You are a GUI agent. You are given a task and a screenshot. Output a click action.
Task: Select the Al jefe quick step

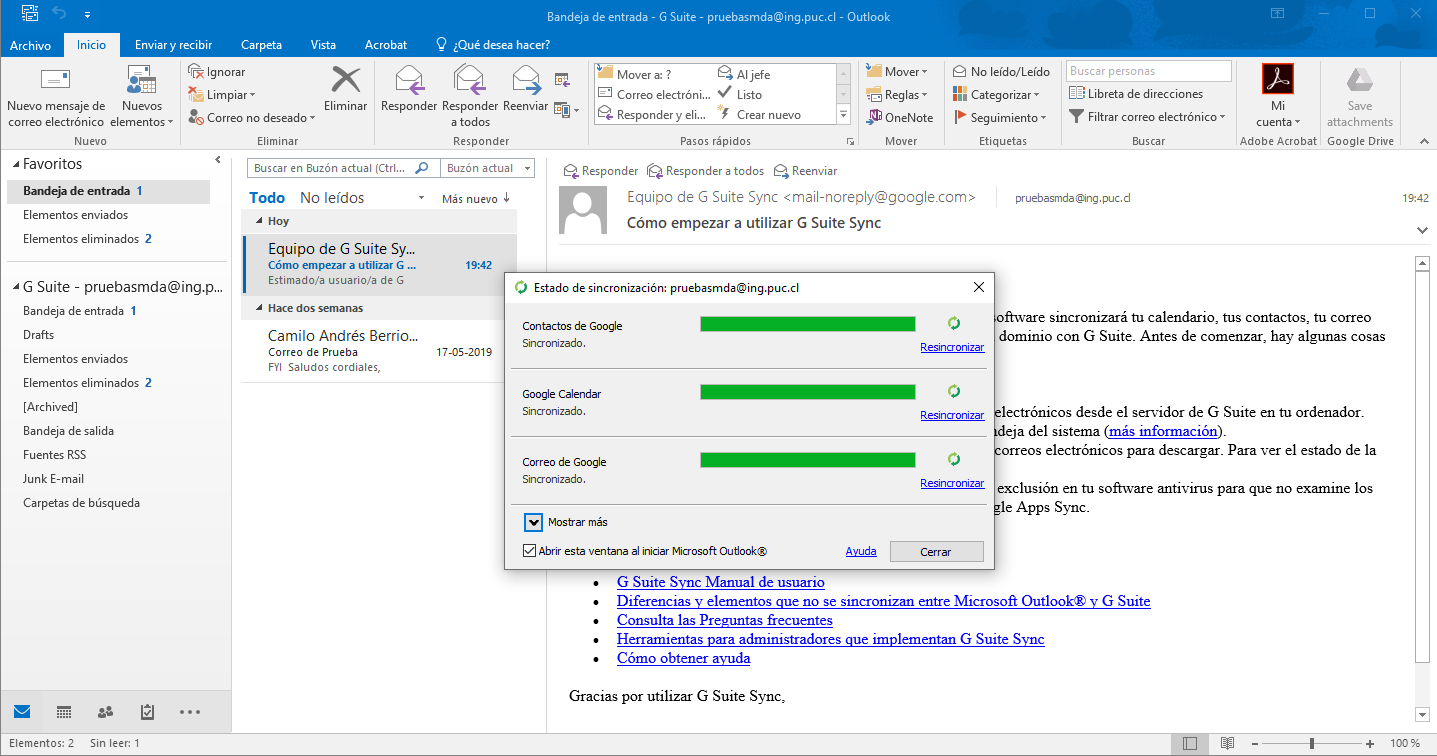[x=744, y=74]
